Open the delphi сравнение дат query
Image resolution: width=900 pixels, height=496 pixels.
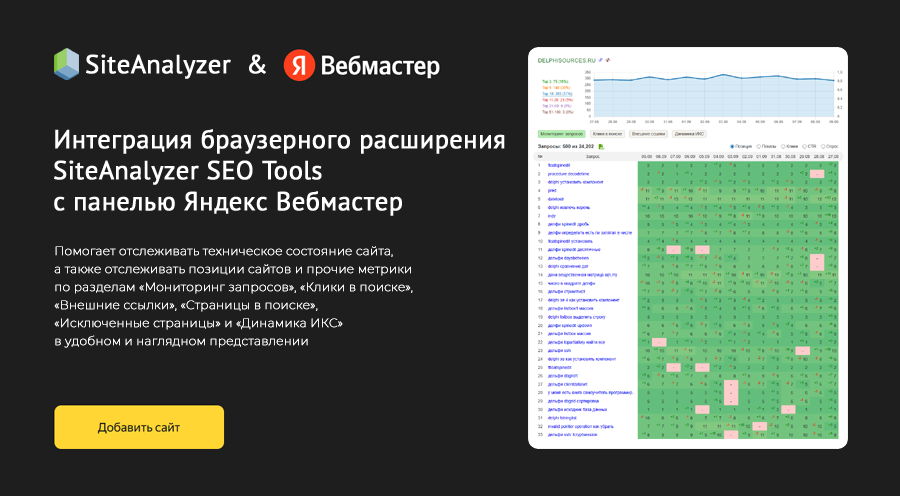click(567, 266)
